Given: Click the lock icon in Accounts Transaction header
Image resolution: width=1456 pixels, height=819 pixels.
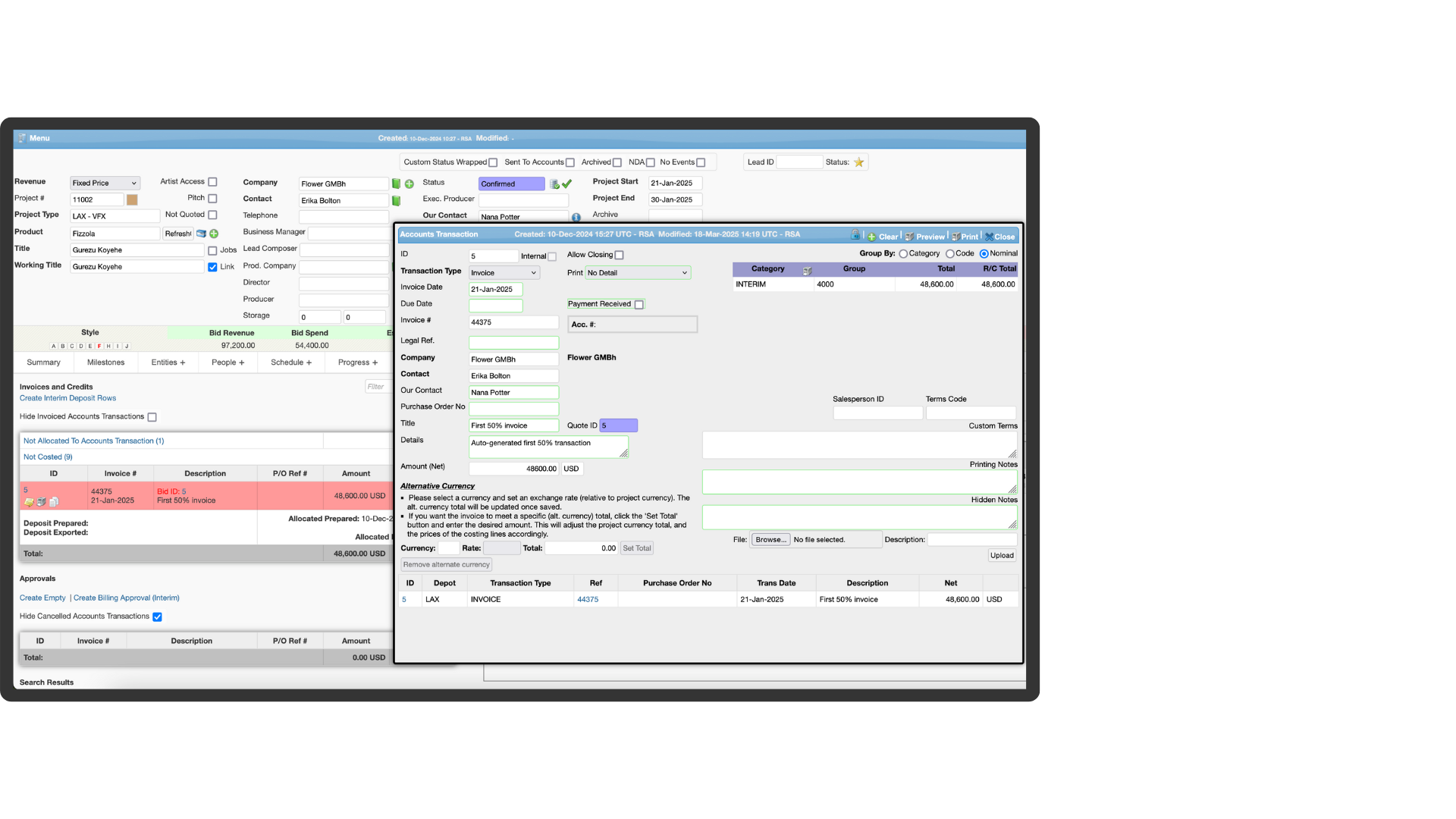Looking at the screenshot, I should (x=855, y=235).
